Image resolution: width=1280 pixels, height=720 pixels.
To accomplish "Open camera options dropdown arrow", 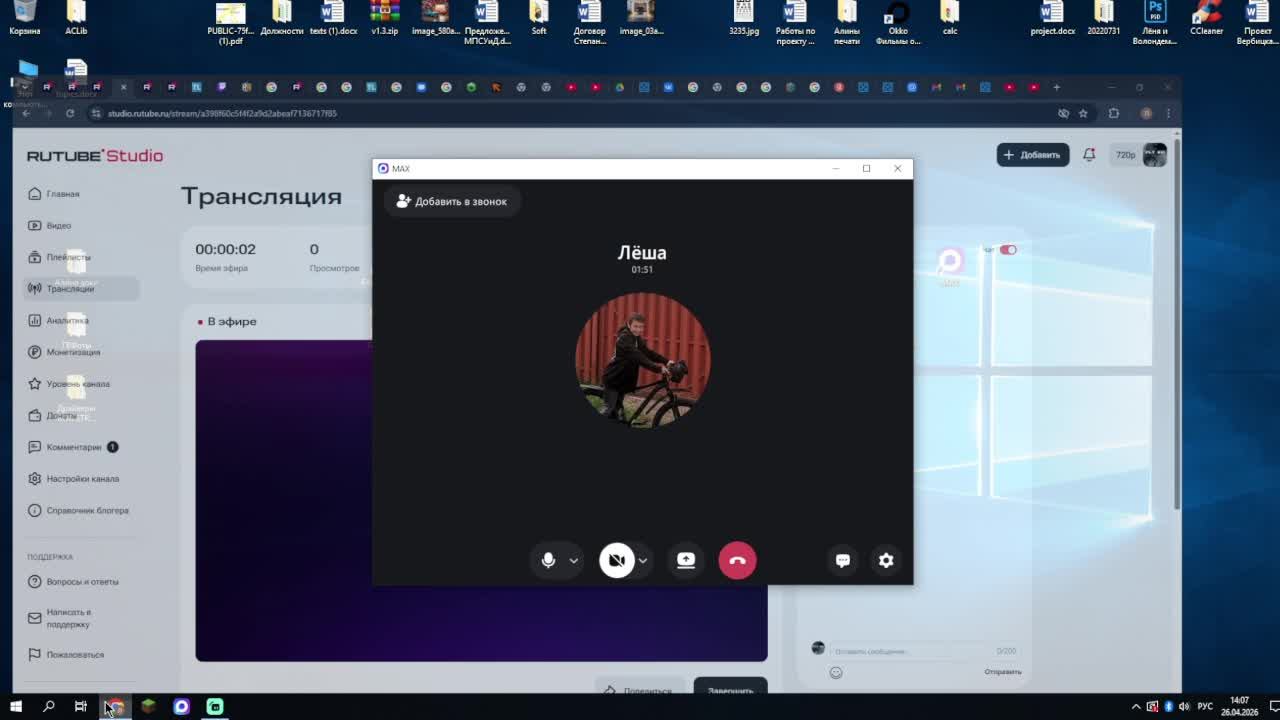I will point(643,561).
